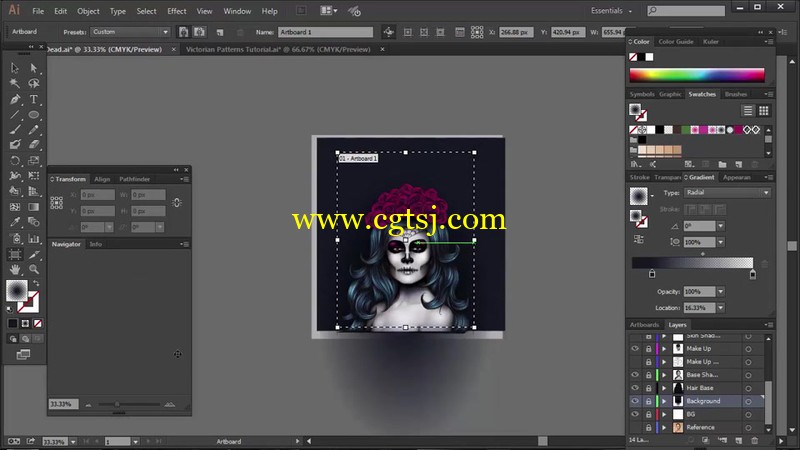Screen dimensions: 800x450
Task: Select the Pen tool
Action: [15, 99]
